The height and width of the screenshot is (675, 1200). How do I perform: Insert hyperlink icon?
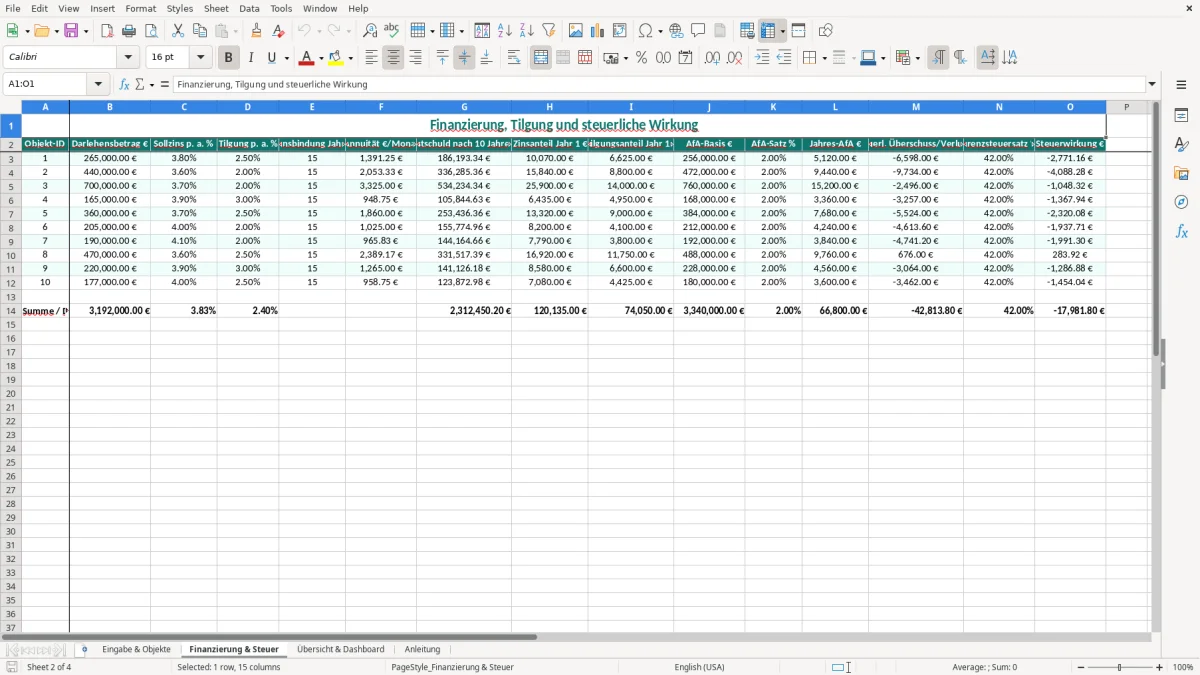pyautogui.click(x=676, y=31)
